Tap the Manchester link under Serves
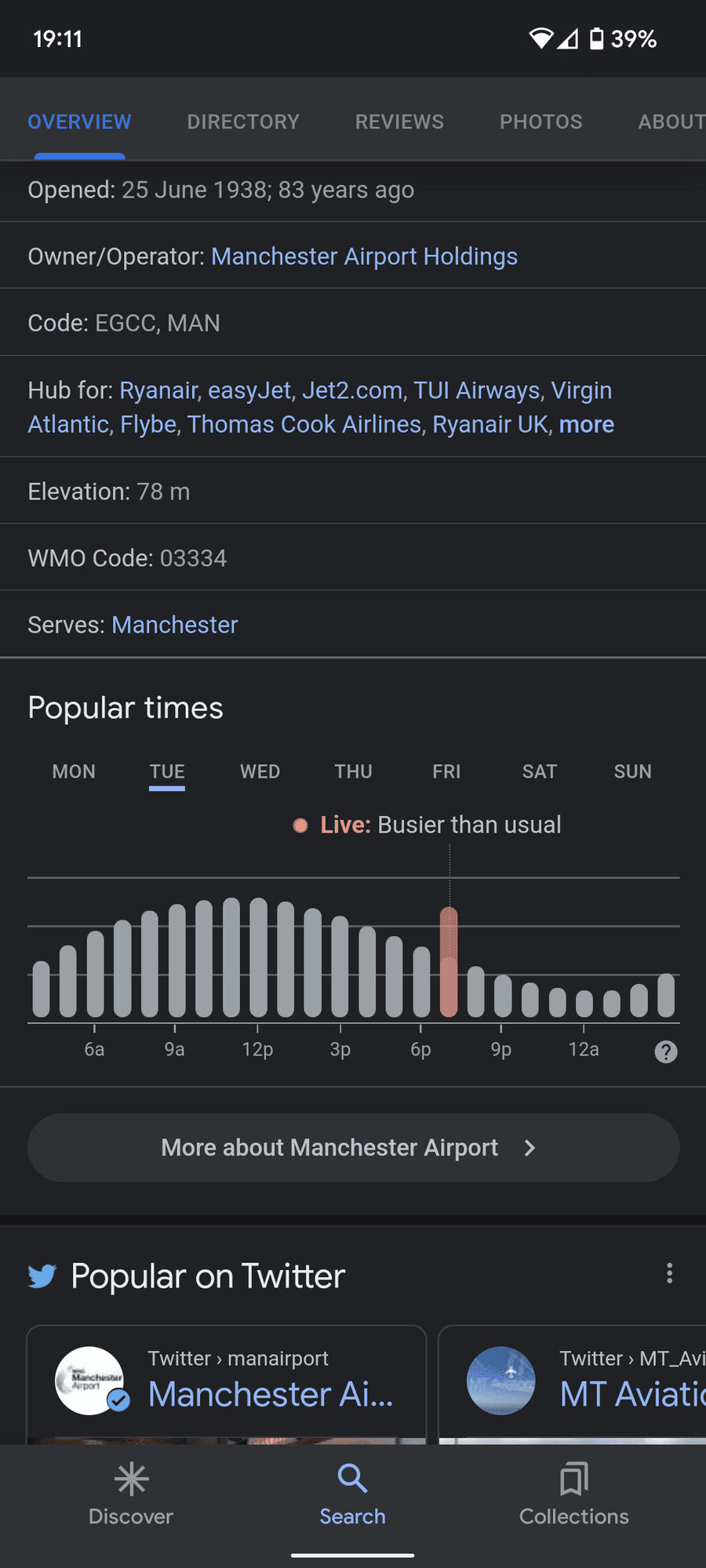Screen dimensions: 706x1568 (174, 625)
